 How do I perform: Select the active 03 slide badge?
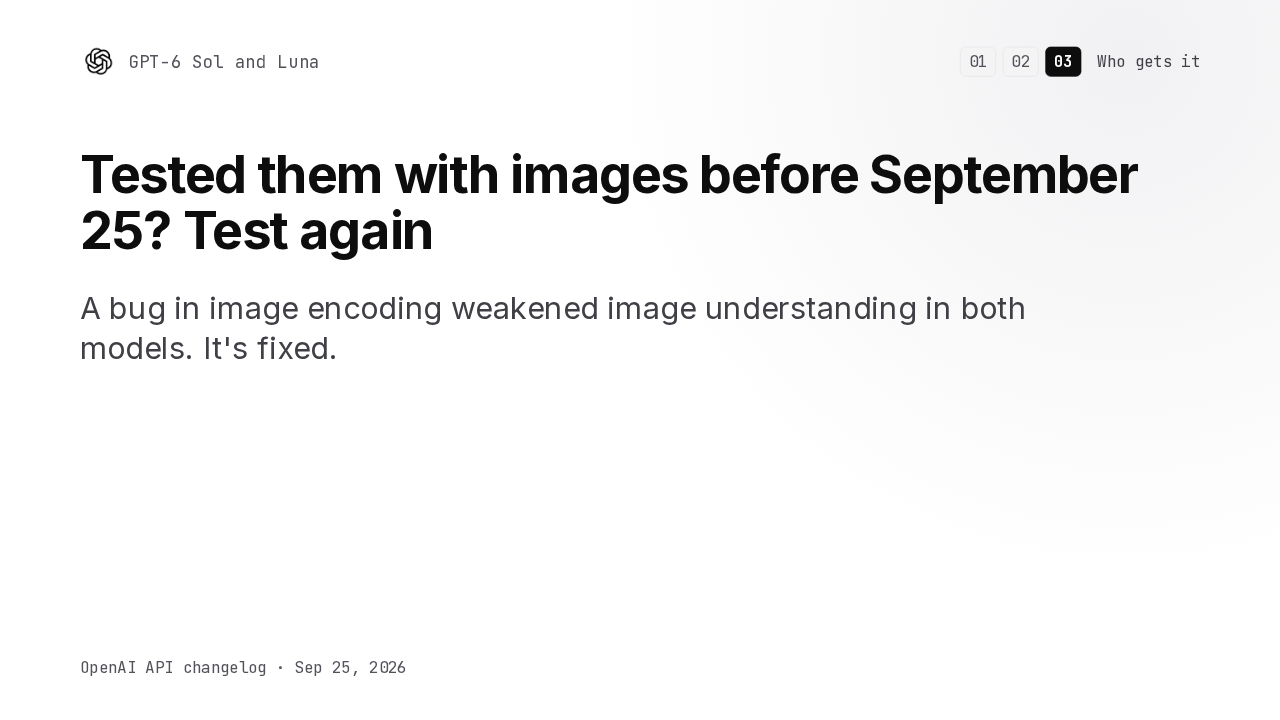click(x=1063, y=62)
